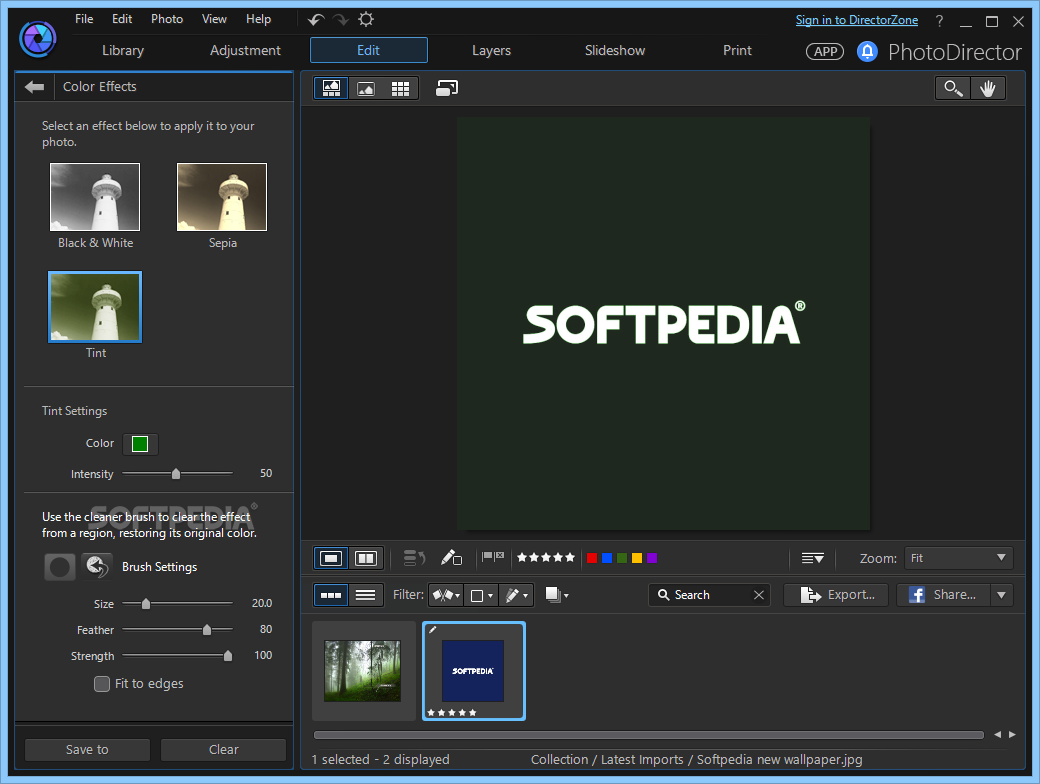1040x784 pixels.
Task: Open preferences gear icon
Action: click(366, 19)
